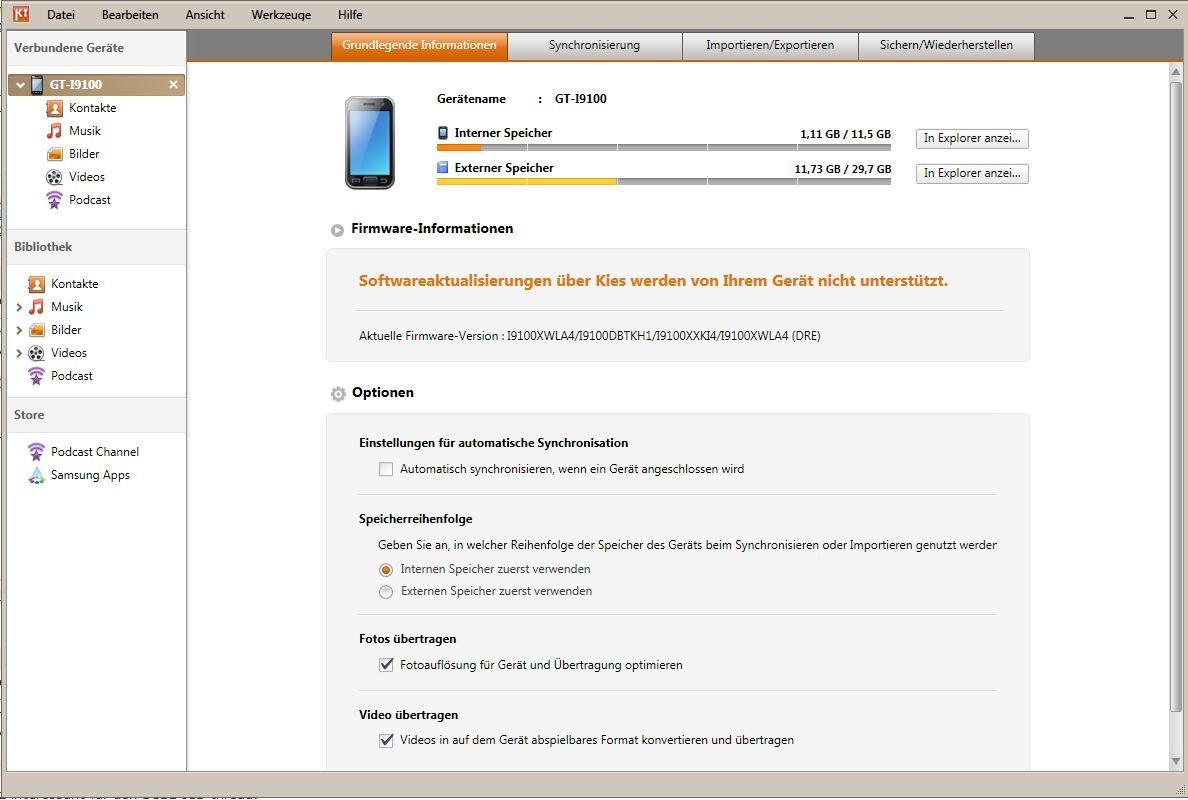
Task: Select Podcast under GT-I9100
Action: click(90, 200)
